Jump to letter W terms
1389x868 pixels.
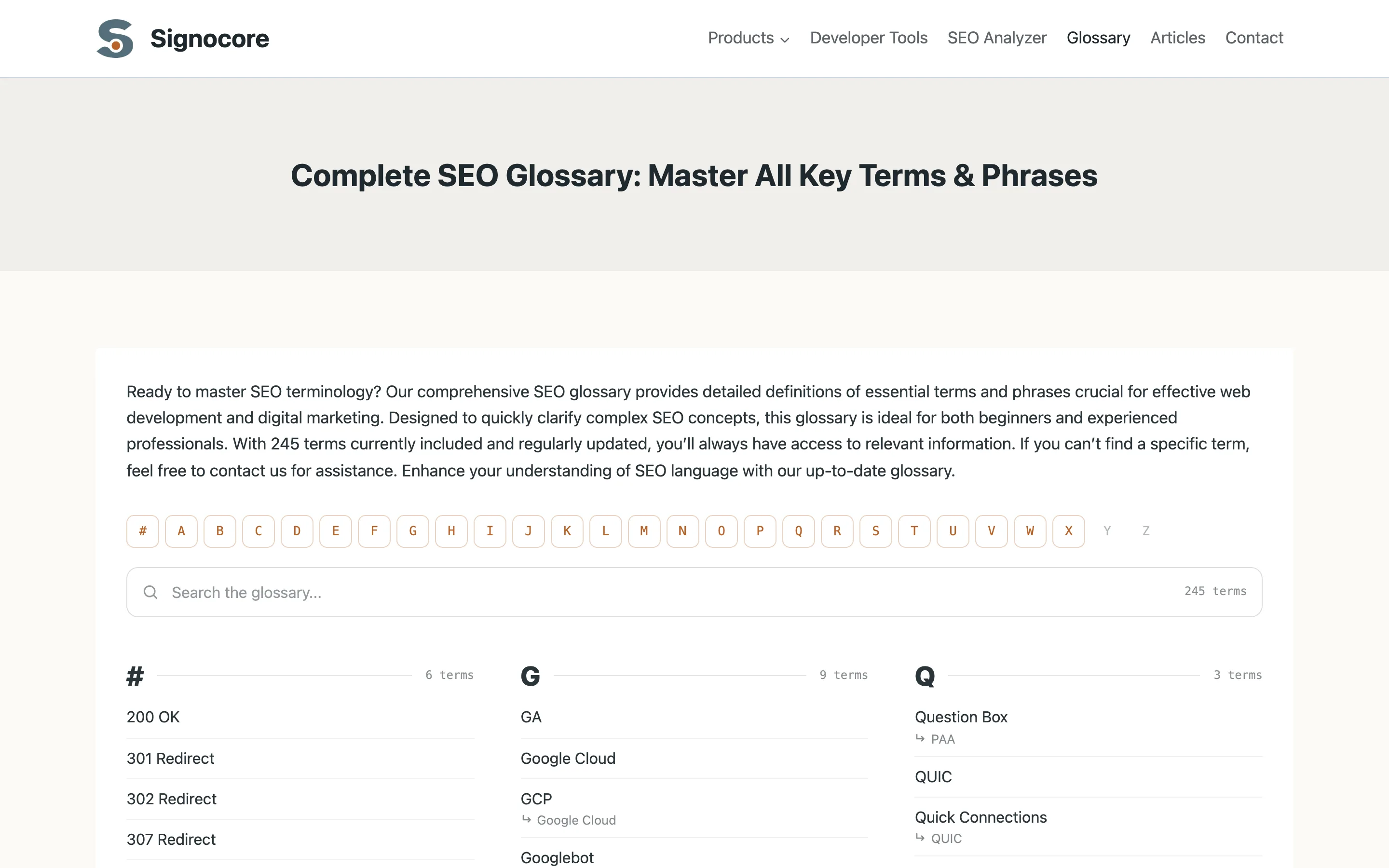[1030, 531]
